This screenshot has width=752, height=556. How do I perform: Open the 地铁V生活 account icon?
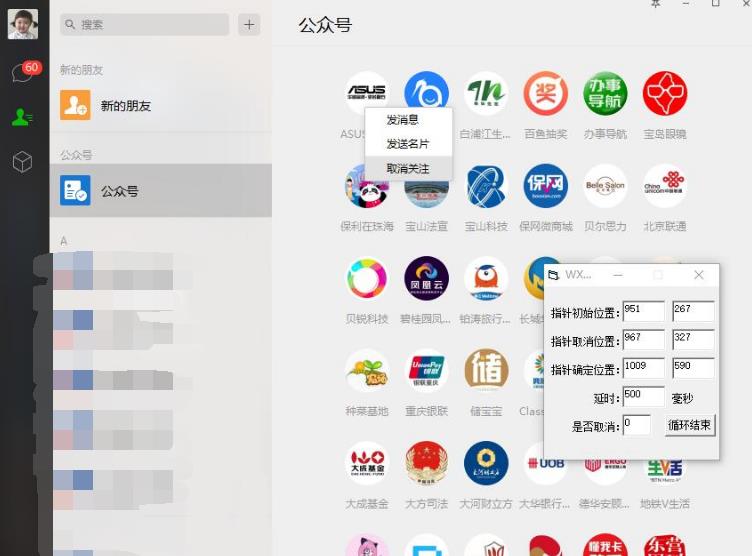664,471
